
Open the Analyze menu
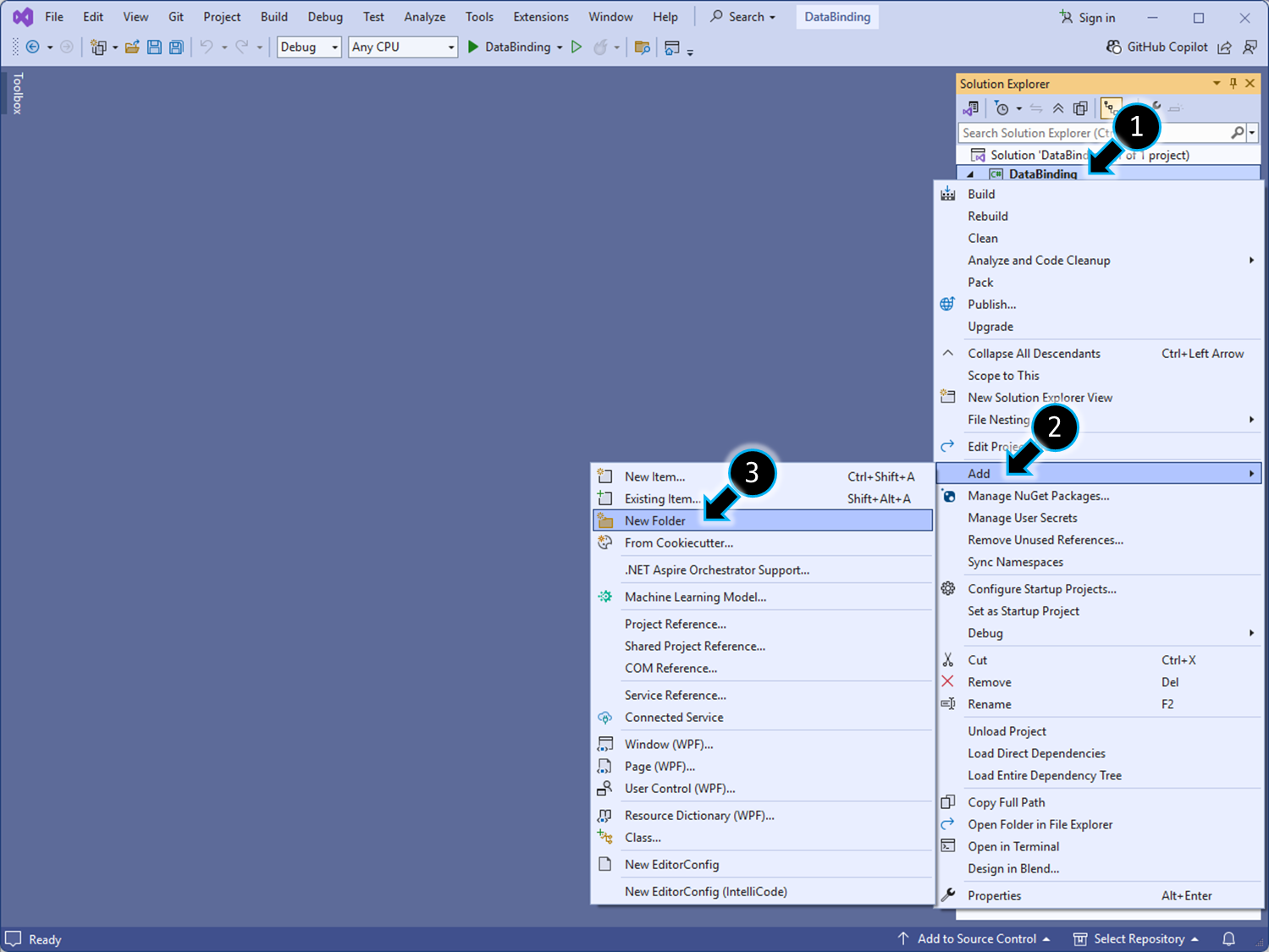tap(425, 17)
